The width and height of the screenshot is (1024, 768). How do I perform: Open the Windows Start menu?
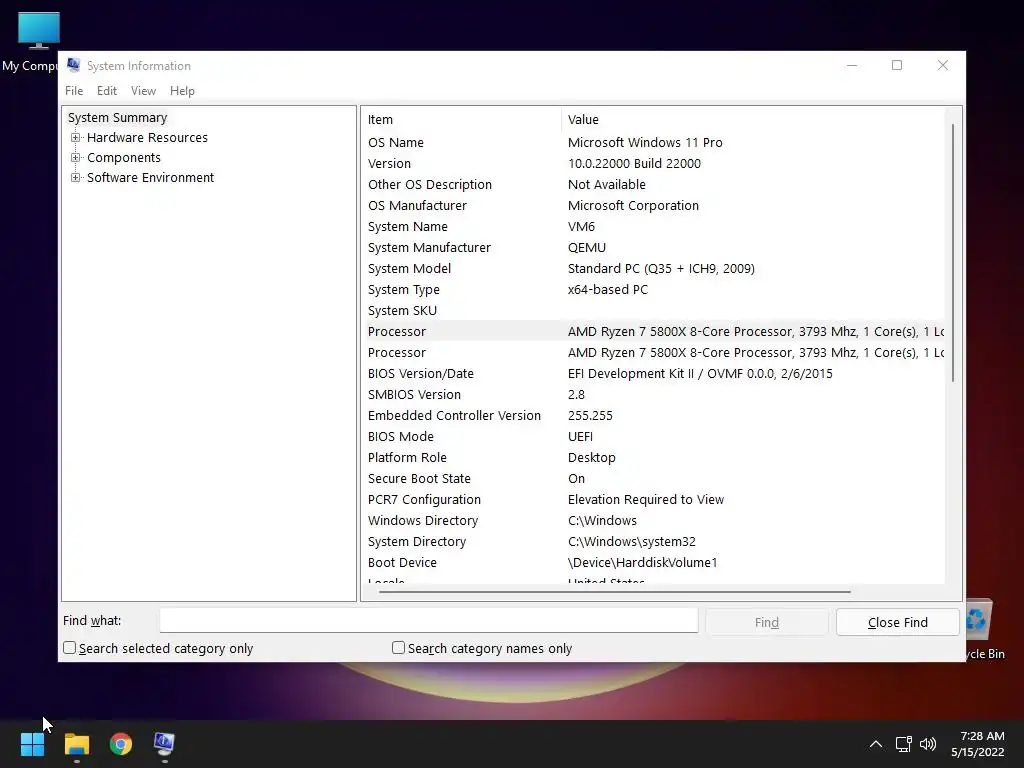click(32, 744)
